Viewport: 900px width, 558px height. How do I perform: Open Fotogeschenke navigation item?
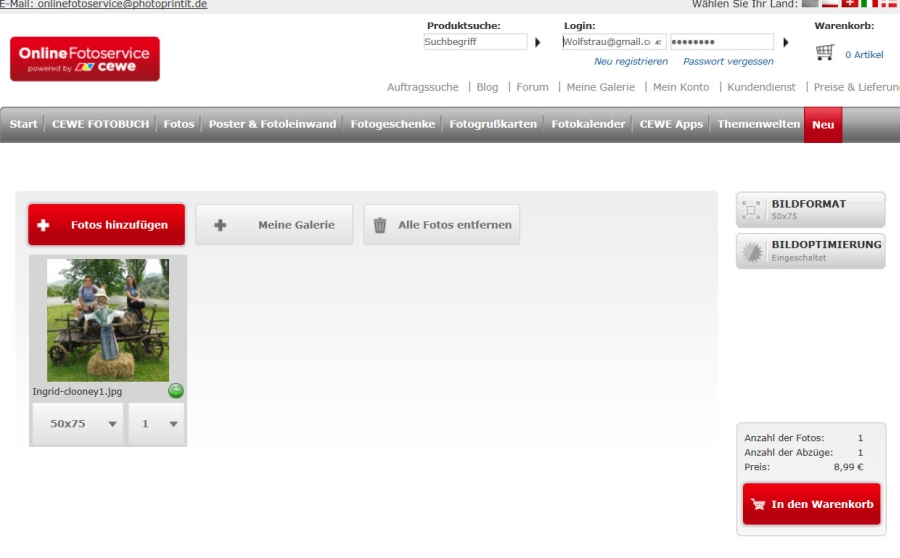coord(393,124)
